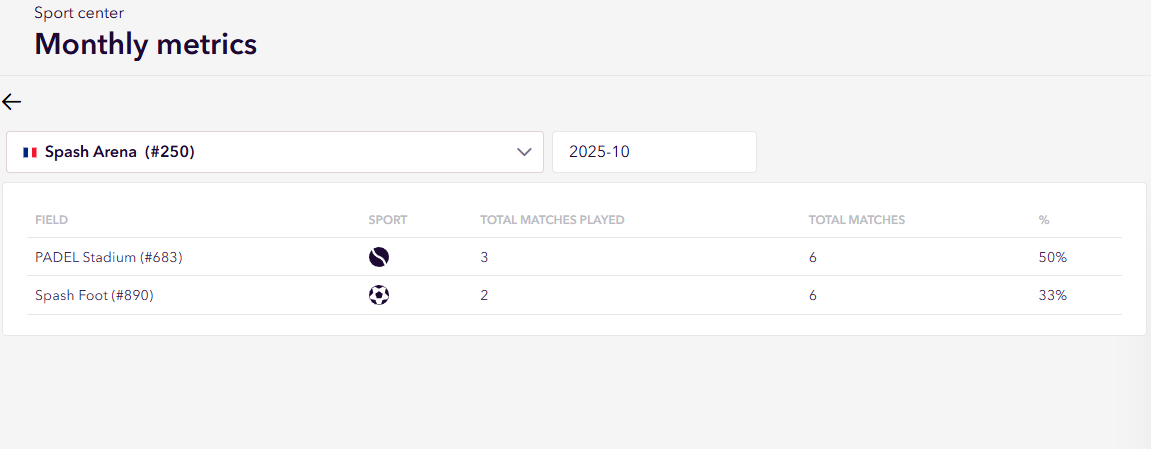Click the FIELD column header
The image size is (1151, 449).
point(51,220)
